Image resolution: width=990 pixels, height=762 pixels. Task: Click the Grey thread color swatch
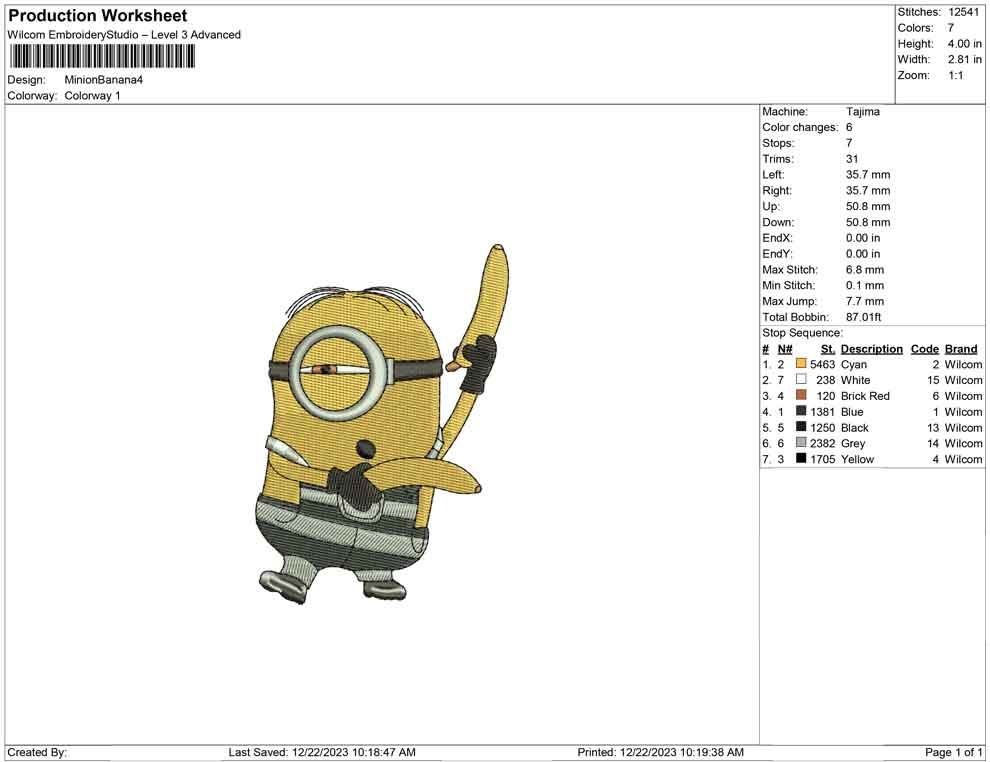tap(801, 443)
